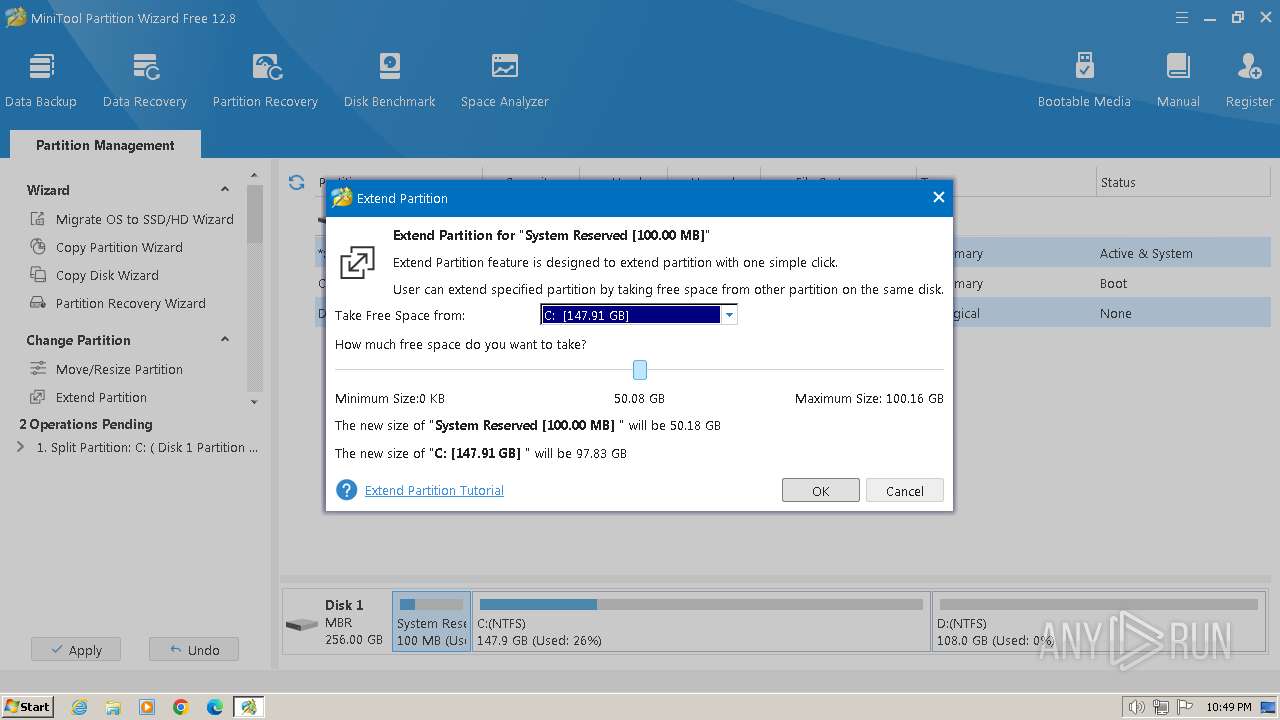Cancel the Extend Partition dialog
This screenshot has height=720, width=1280.
[x=905, y=491]
